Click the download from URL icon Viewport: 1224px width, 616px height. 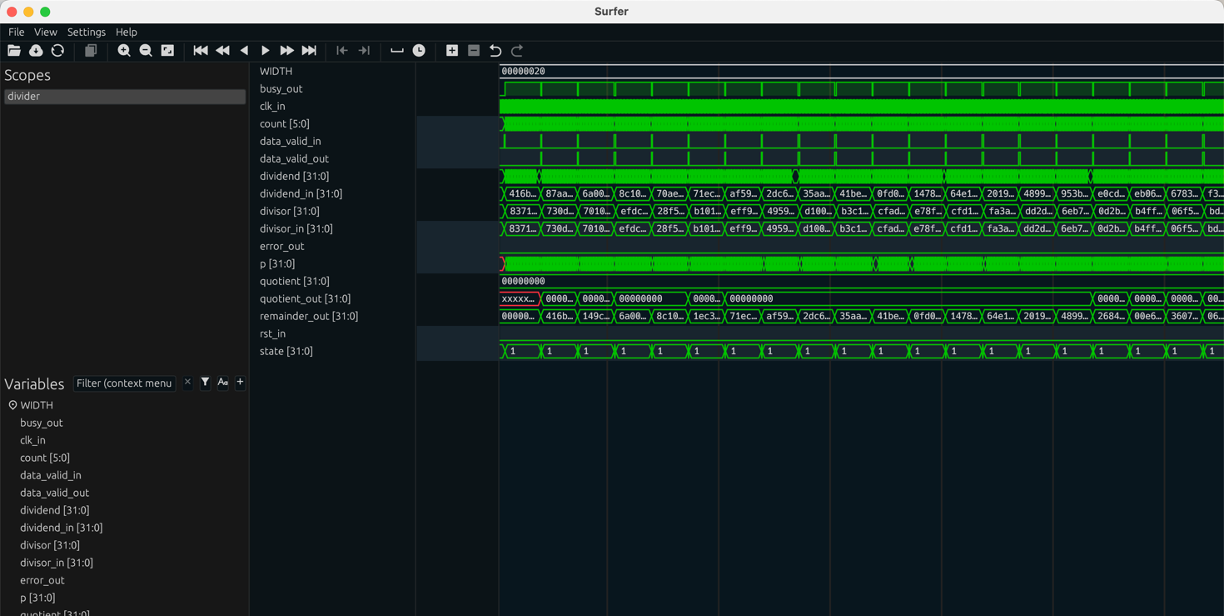click(x=36, y=51)
